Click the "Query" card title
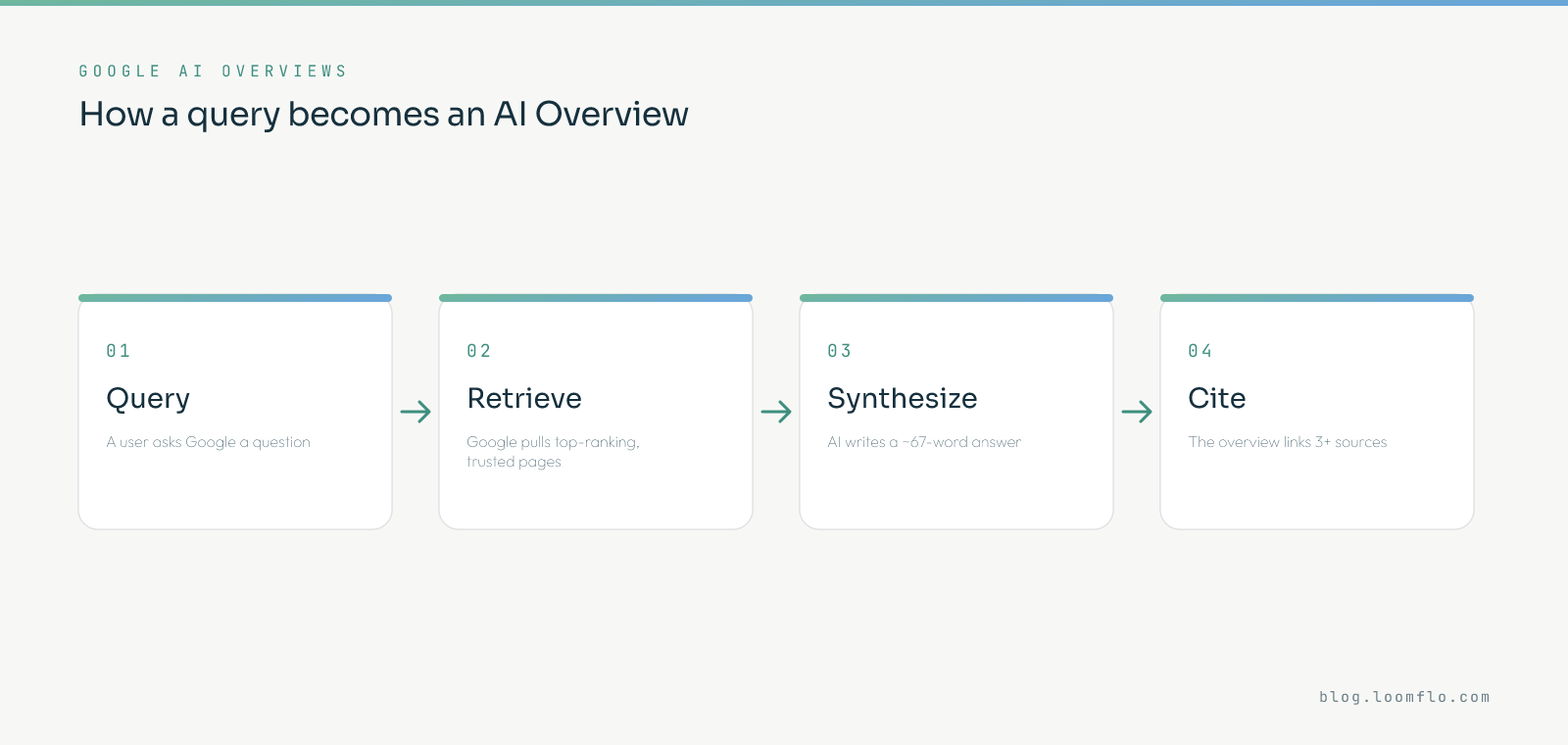Image resolution: width=1568 pixels, height=745 pixels. 148,399
